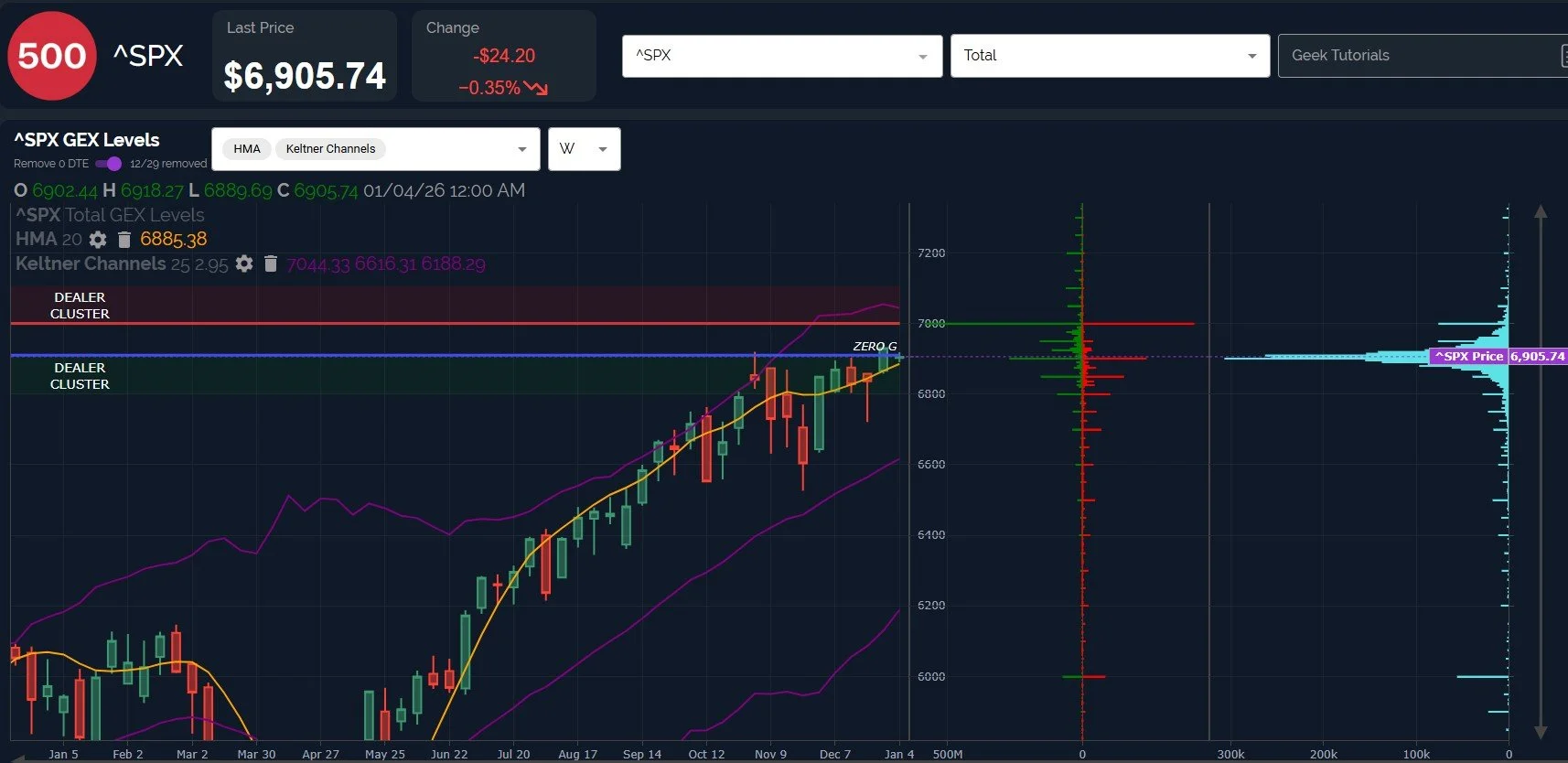Delete the HMA 20 indicator via trash icon
Screen dimensions: 1568x763
tap(124, 240)
